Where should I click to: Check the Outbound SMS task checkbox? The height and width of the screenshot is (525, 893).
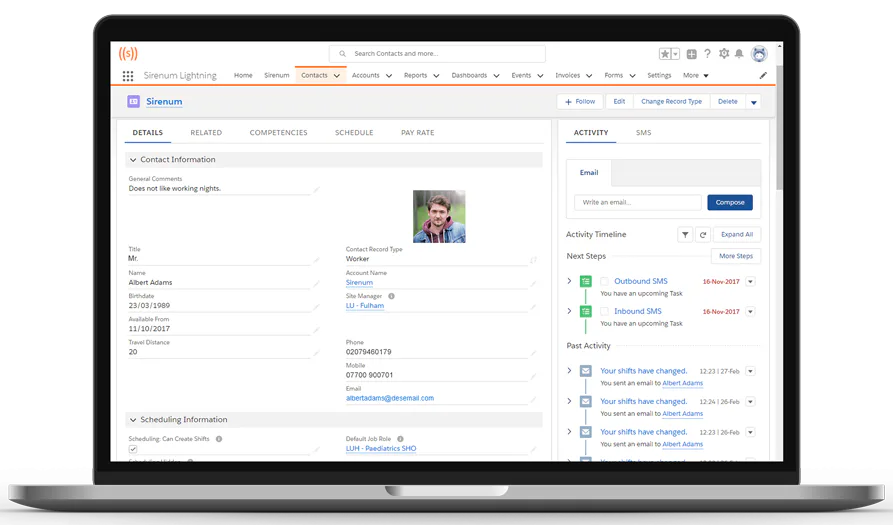pos(604,281)
